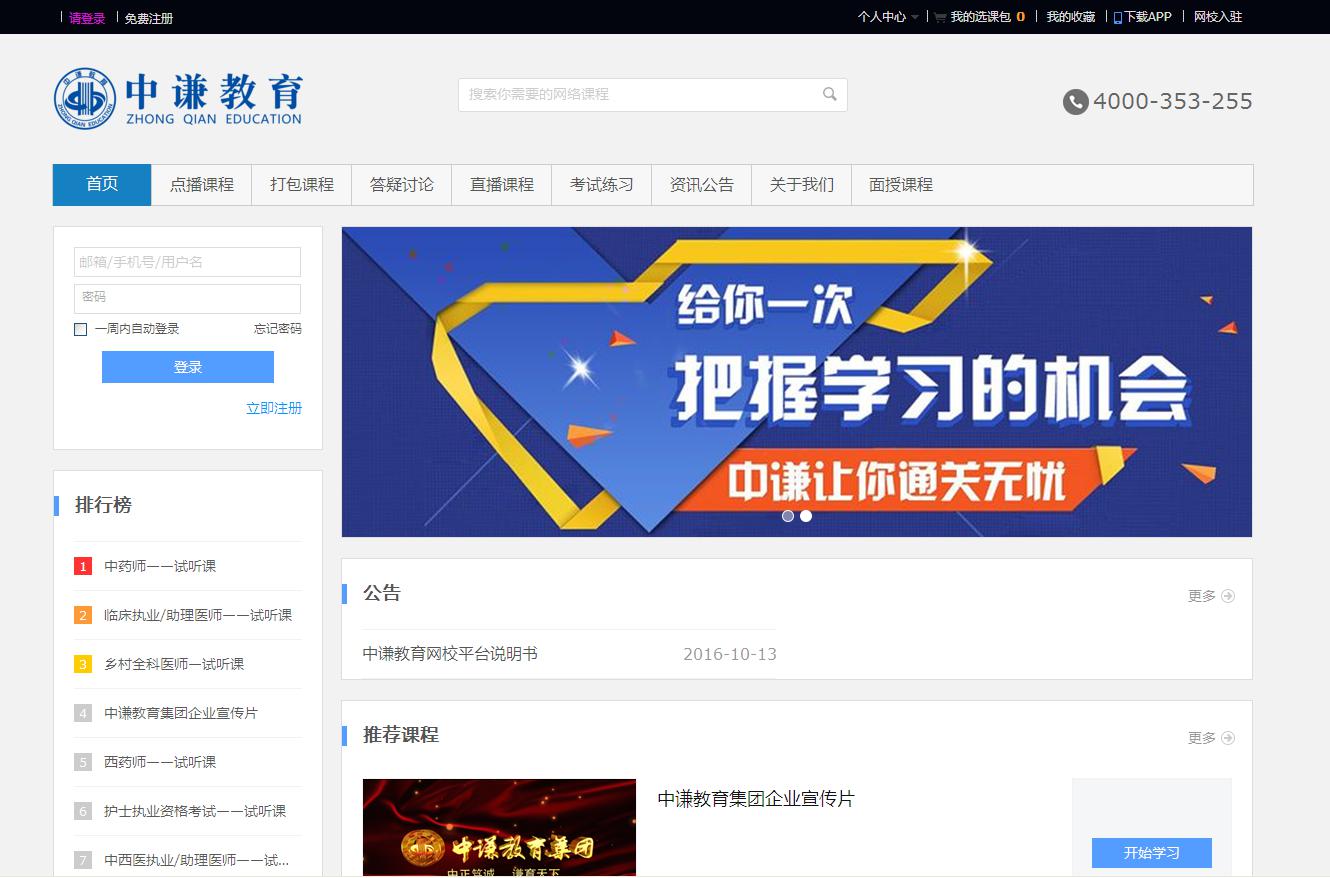
Task: Enable the 一周内自动登录 checkbox
Action: click(x=81, y=329)
